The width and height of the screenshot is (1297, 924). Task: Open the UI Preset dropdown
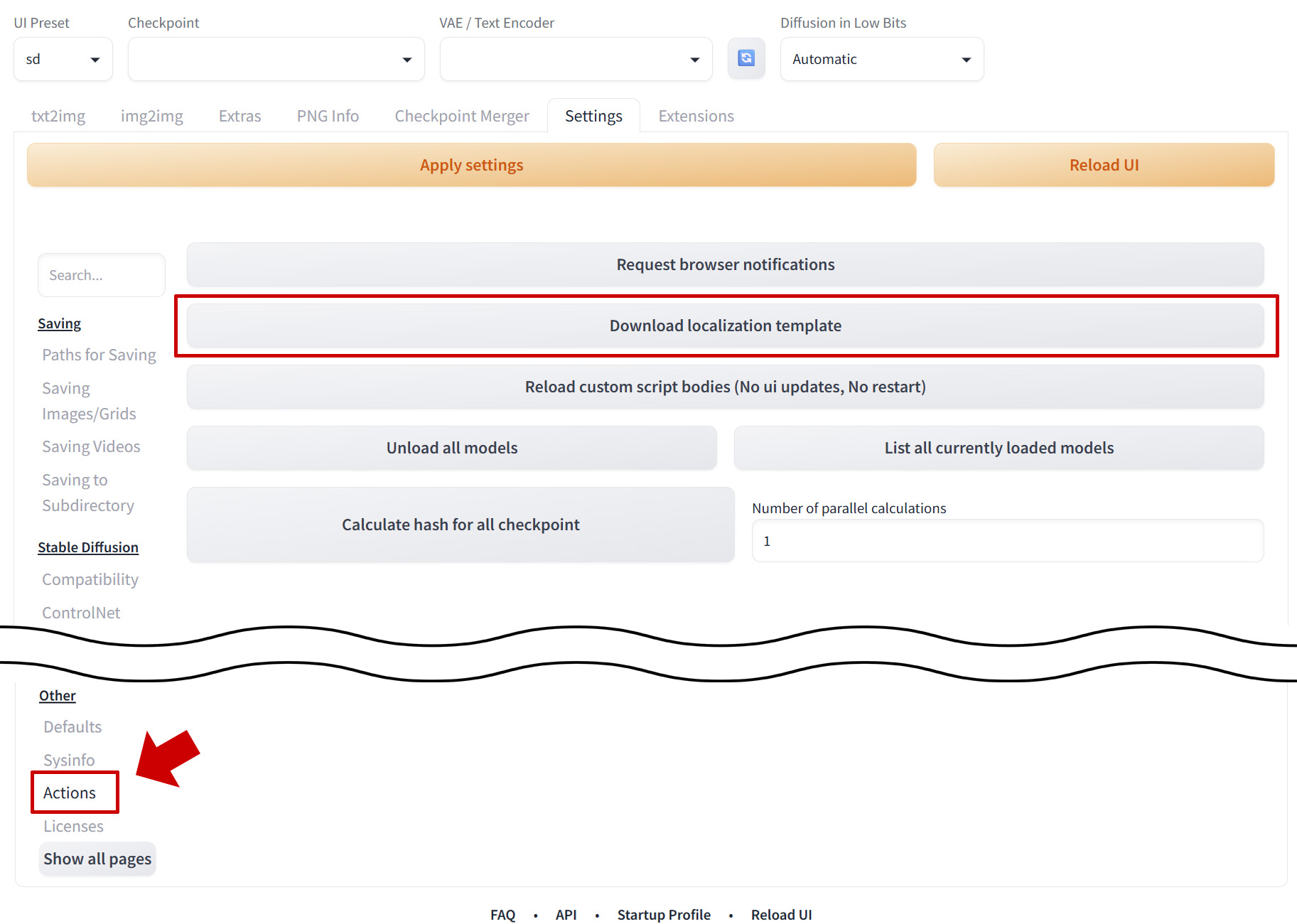pos(63,59)
